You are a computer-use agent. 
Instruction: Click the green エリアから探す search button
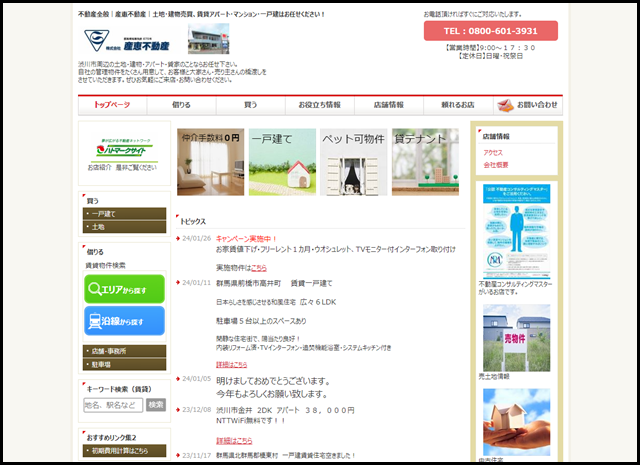[x=124, y=289]
